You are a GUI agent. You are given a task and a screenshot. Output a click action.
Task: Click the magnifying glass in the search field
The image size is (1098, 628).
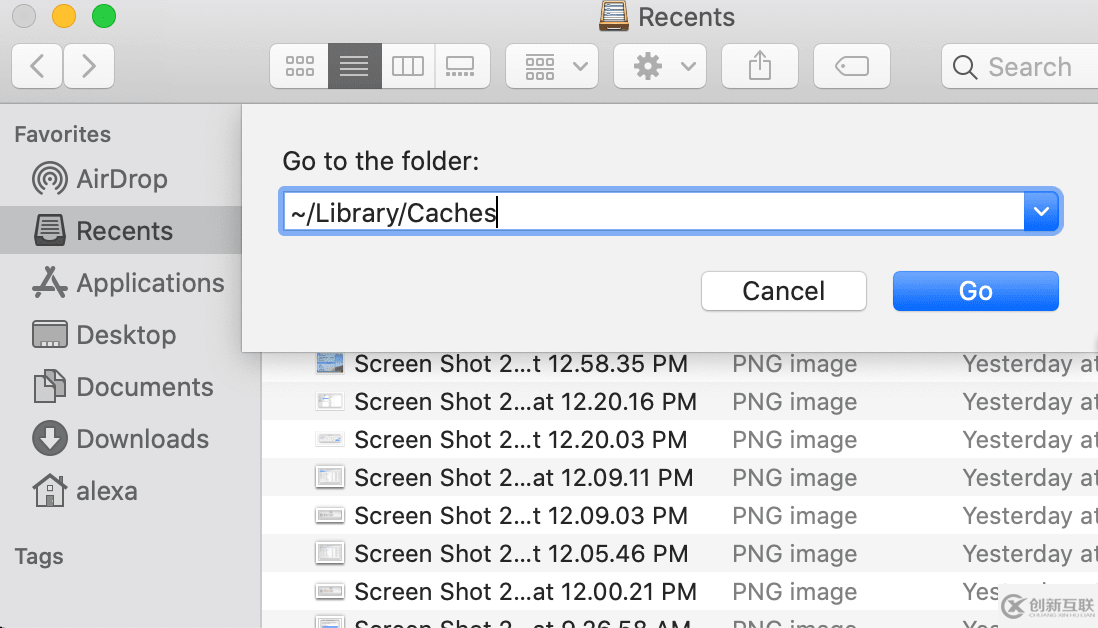964,67
